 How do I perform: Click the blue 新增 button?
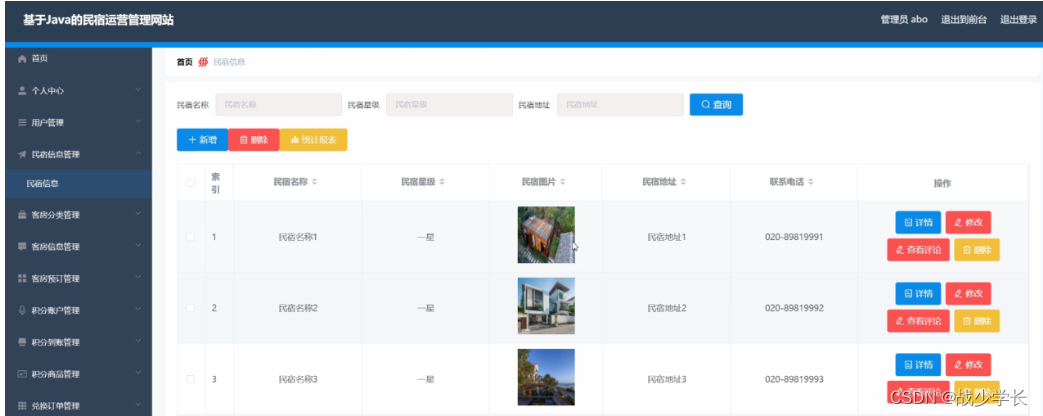pos(202,140)
